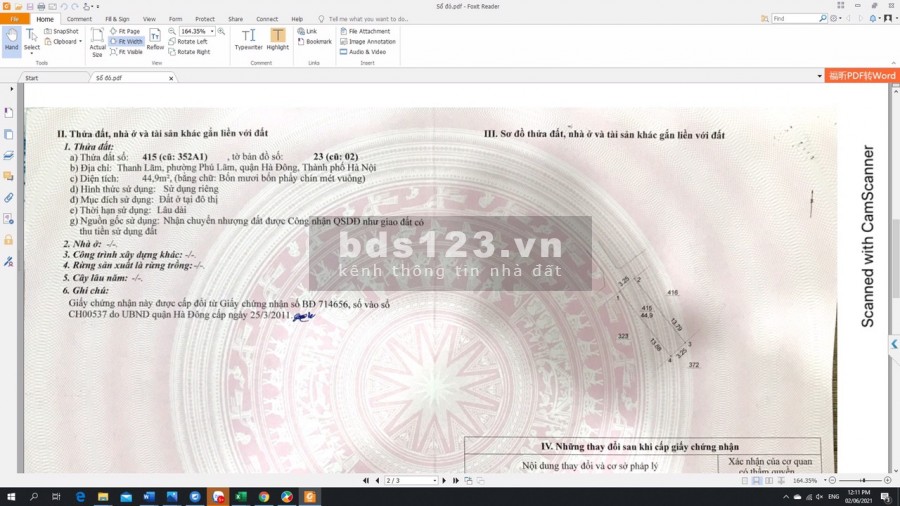The image size is (900, 506).
Task: Open page number dropdown 2 / 3
Action: tap(435, 481)
